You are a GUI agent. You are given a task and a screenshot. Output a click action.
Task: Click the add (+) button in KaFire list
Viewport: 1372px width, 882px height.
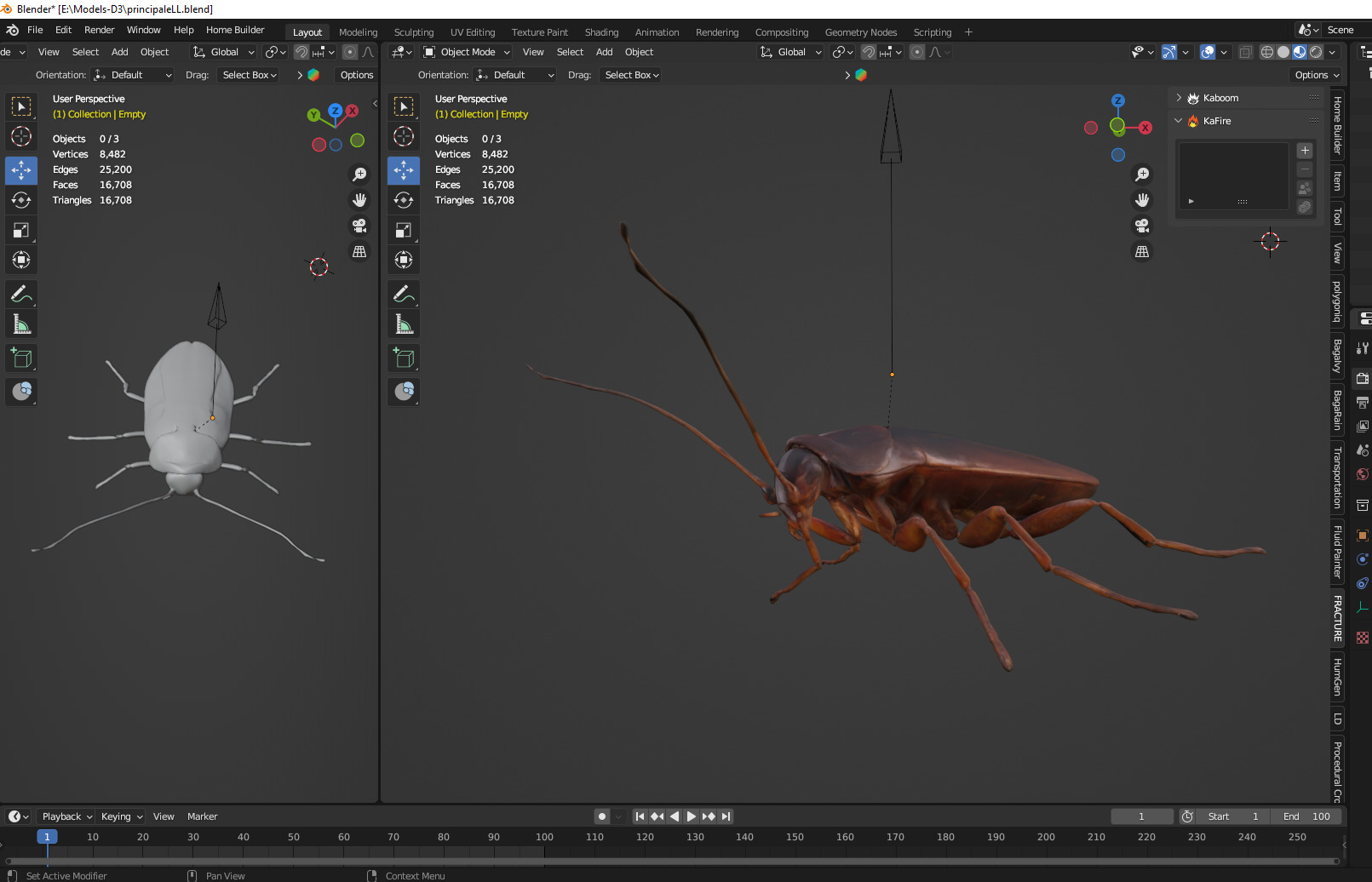tap(1305, 151)
